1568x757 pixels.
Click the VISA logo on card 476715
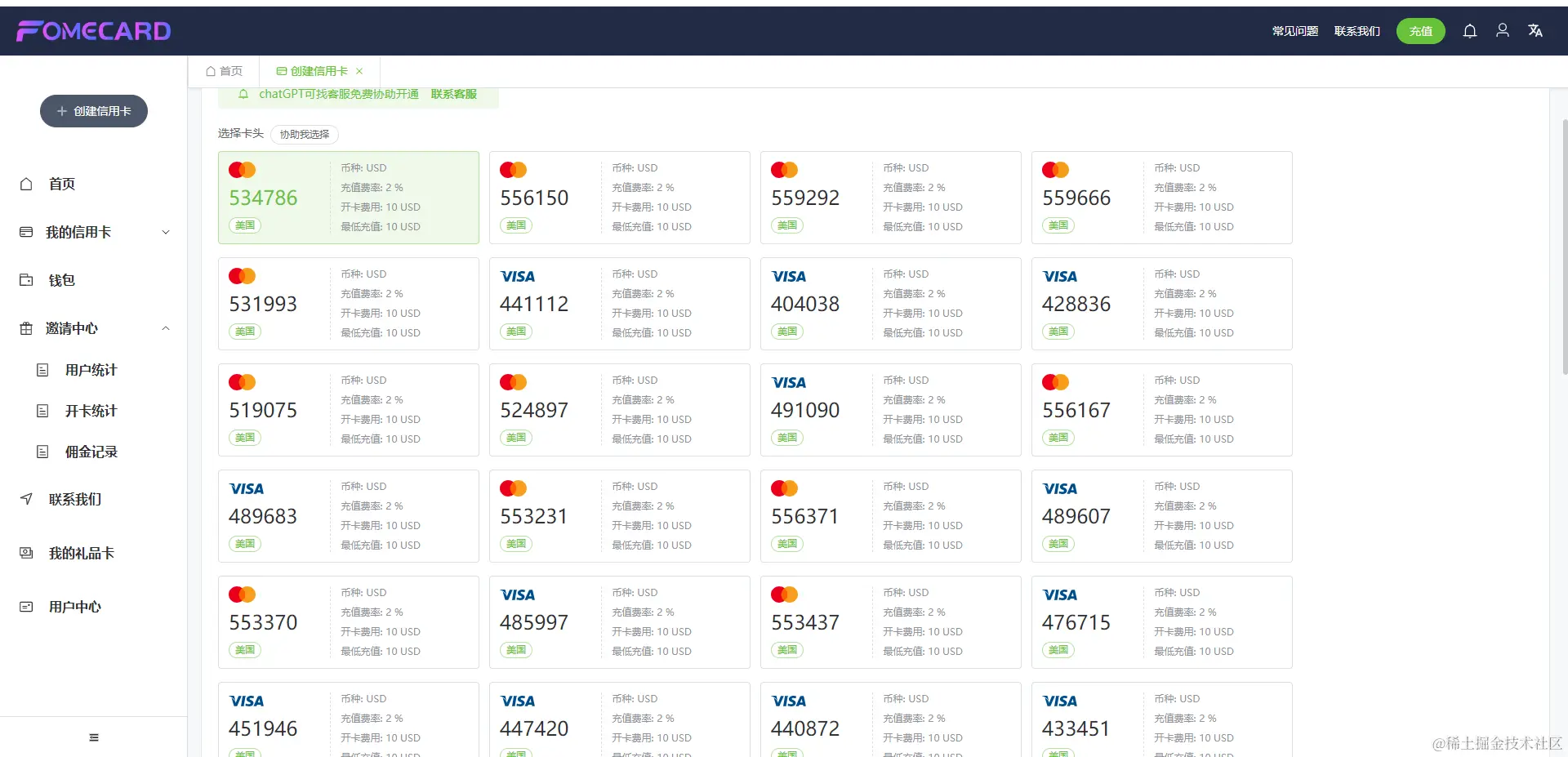[1060, 595]
